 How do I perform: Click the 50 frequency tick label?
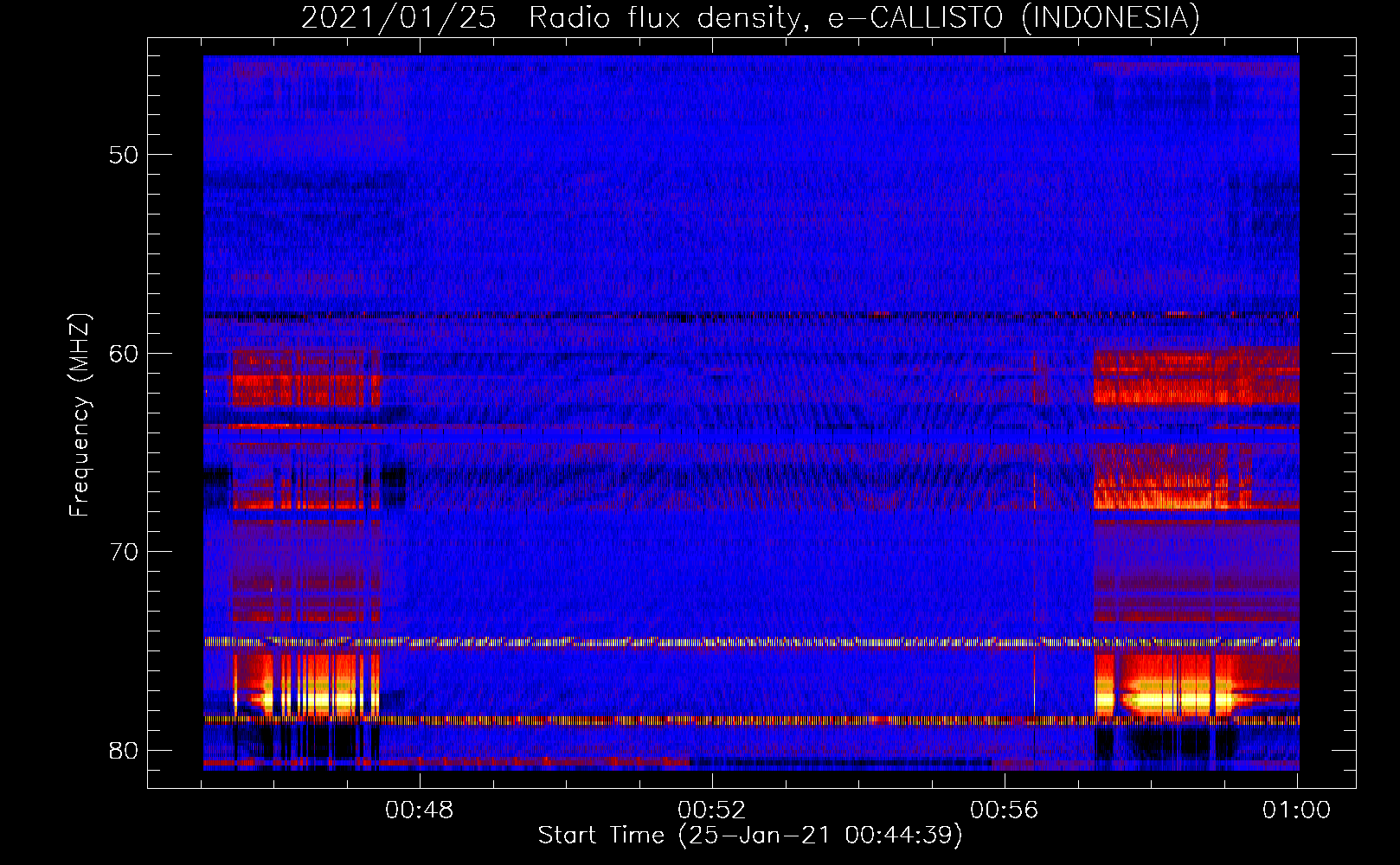pyautogui.click(x=124, y=155)
